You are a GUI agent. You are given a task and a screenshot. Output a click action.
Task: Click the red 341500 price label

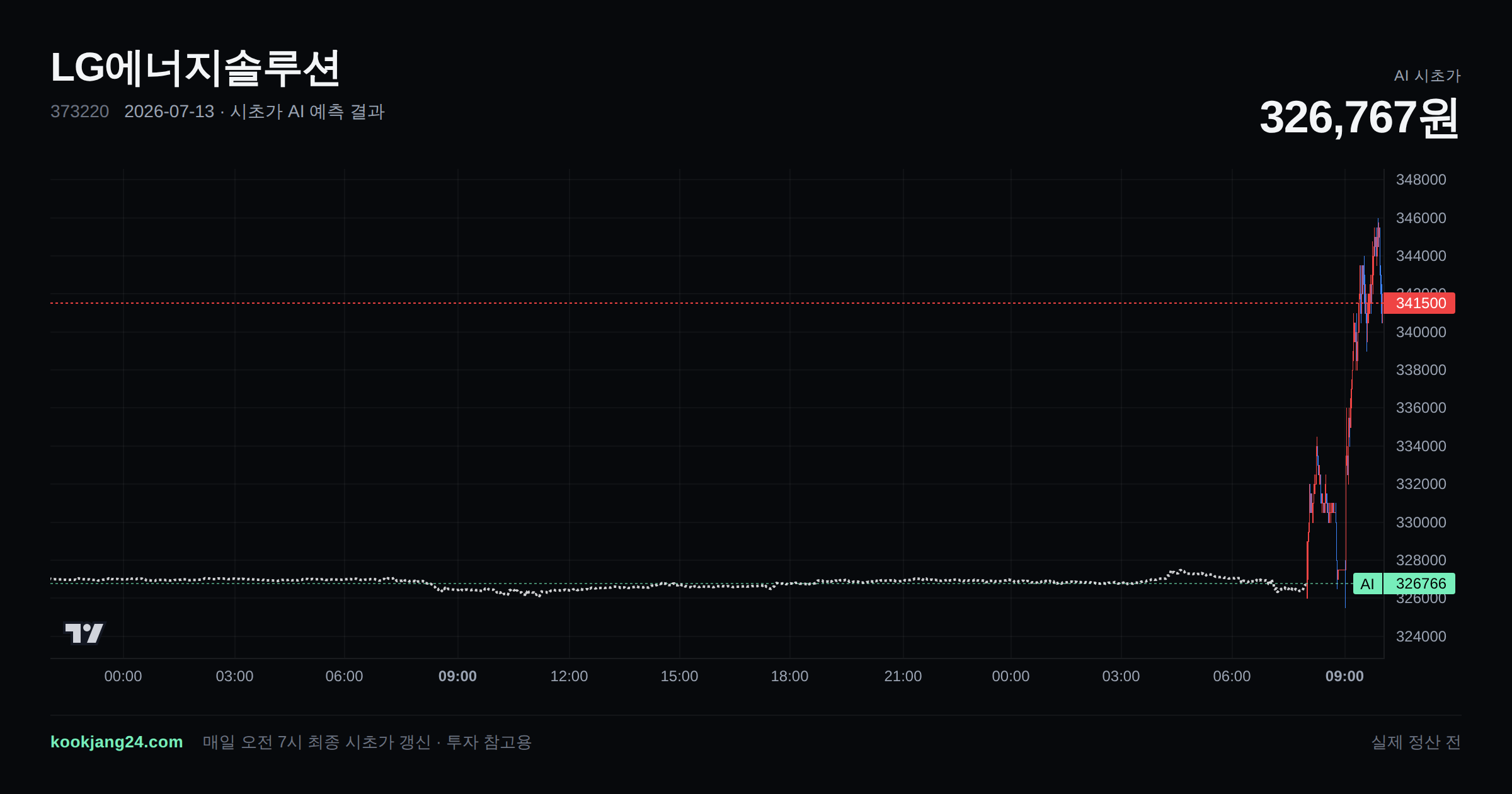coord(1420,303)
